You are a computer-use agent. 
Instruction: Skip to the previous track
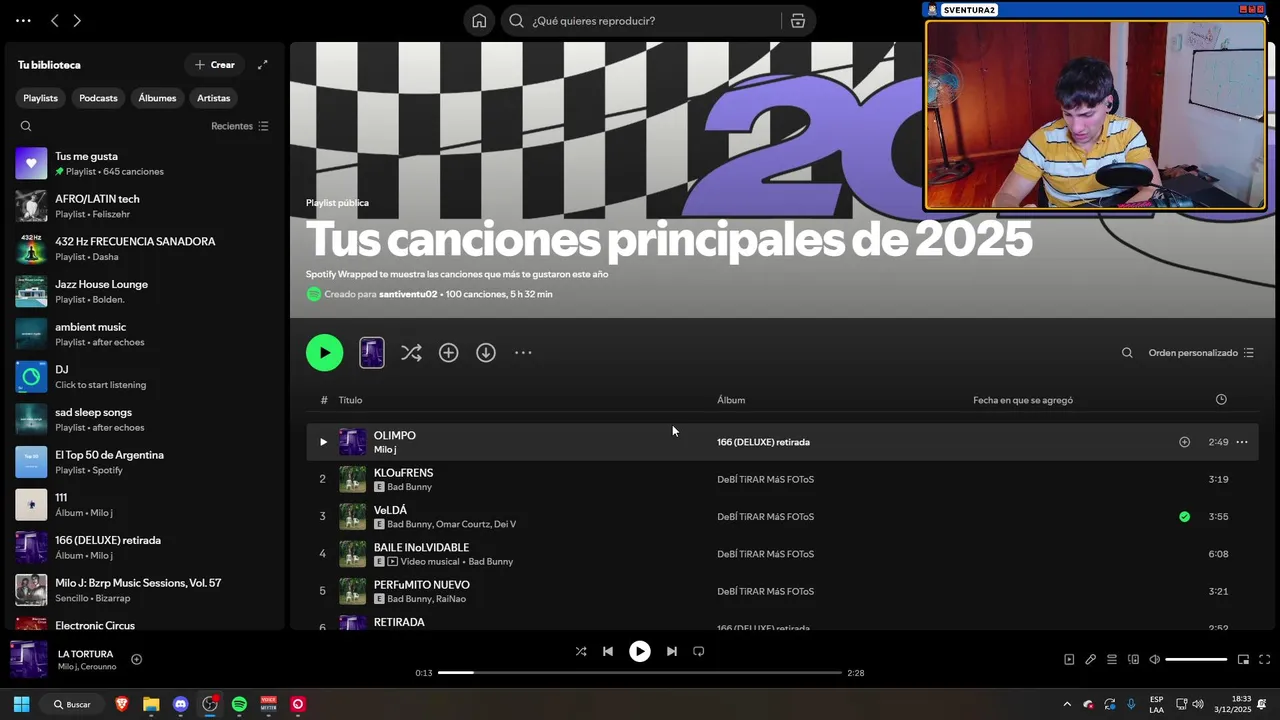point(608,651)
